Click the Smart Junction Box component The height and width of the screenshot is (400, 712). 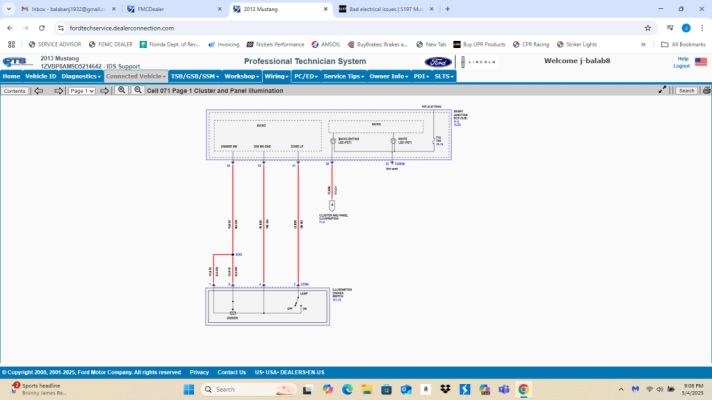[329, 134]
